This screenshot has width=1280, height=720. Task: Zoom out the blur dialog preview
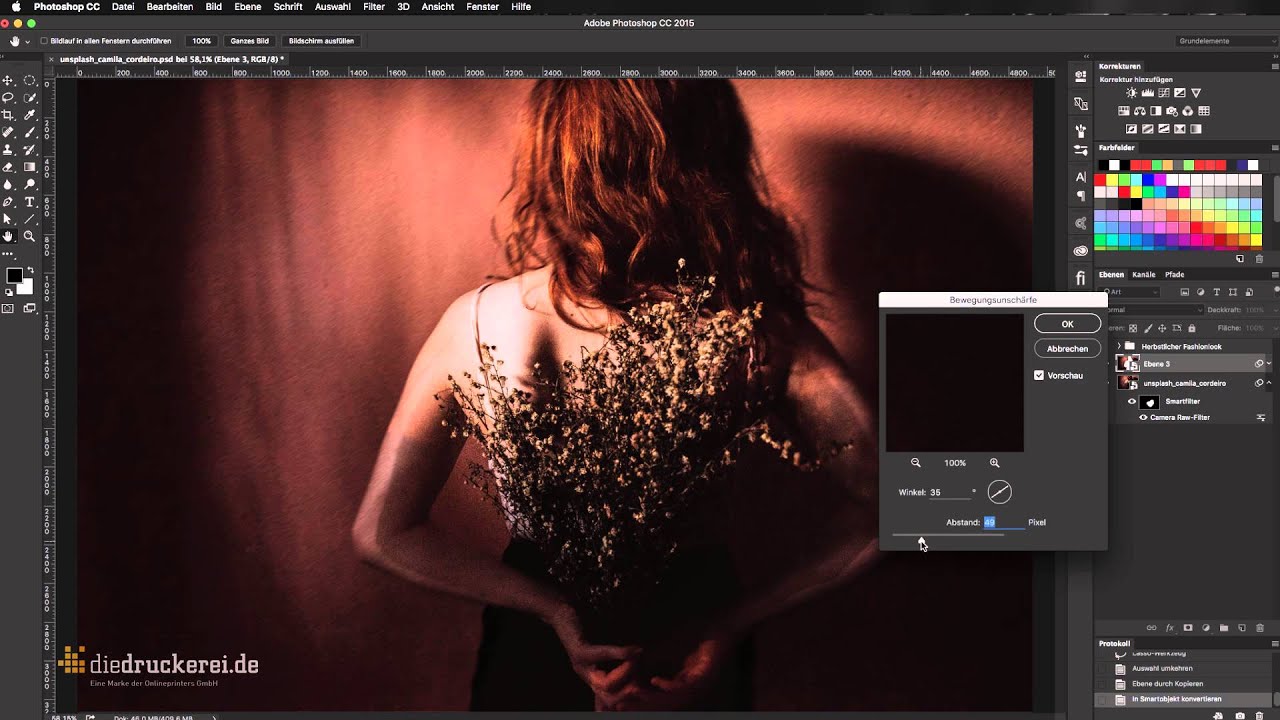click(915, 463)
